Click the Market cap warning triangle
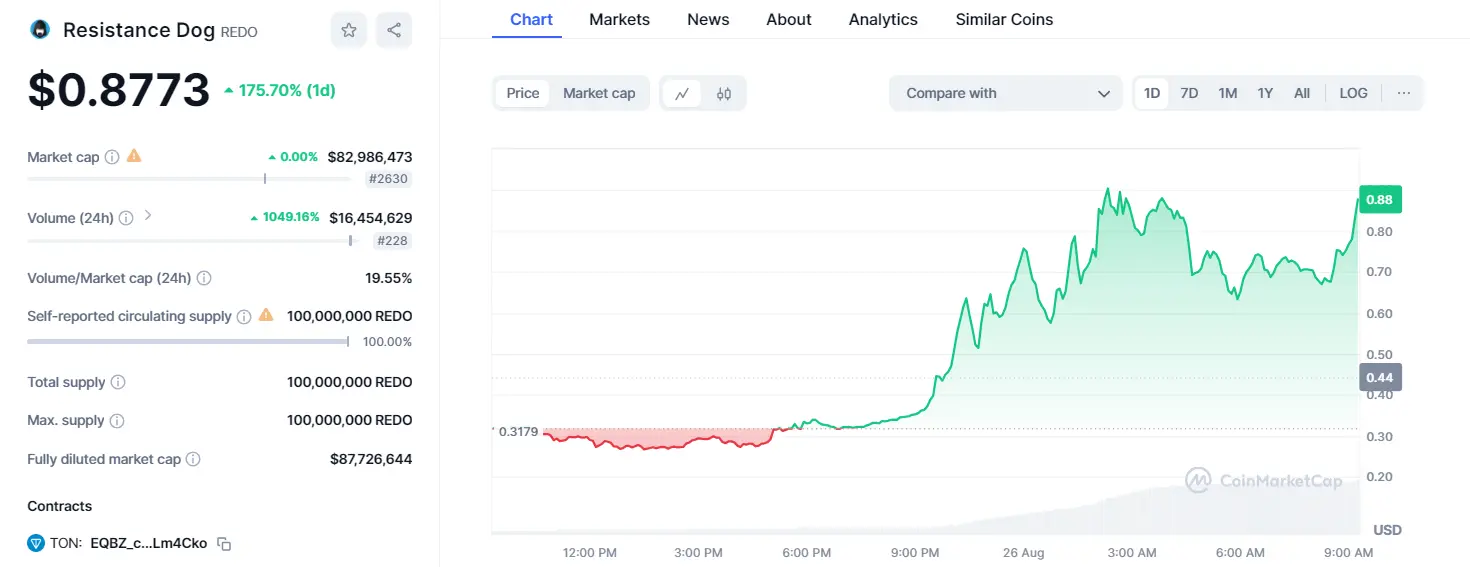 click(x=134, y=156)
